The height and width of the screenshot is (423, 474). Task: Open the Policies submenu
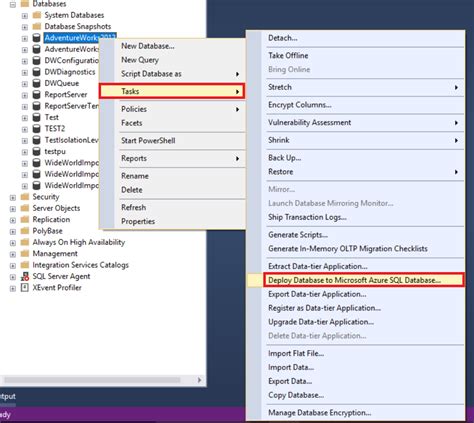[172, 109]
